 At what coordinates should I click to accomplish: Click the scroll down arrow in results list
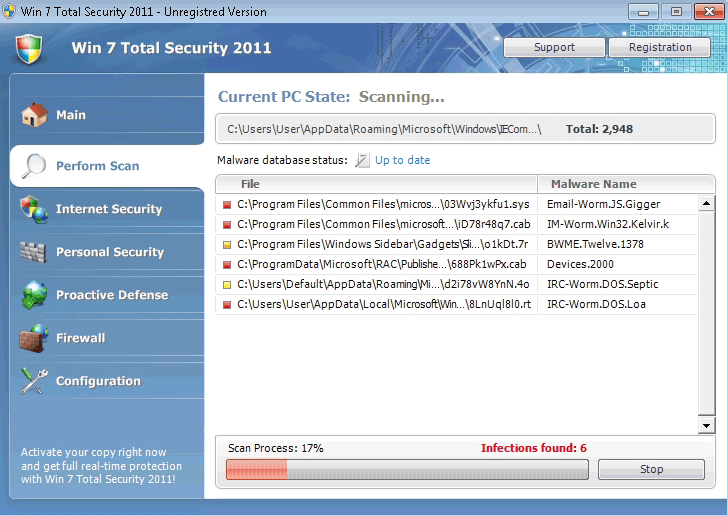click(x=706, y=426)
